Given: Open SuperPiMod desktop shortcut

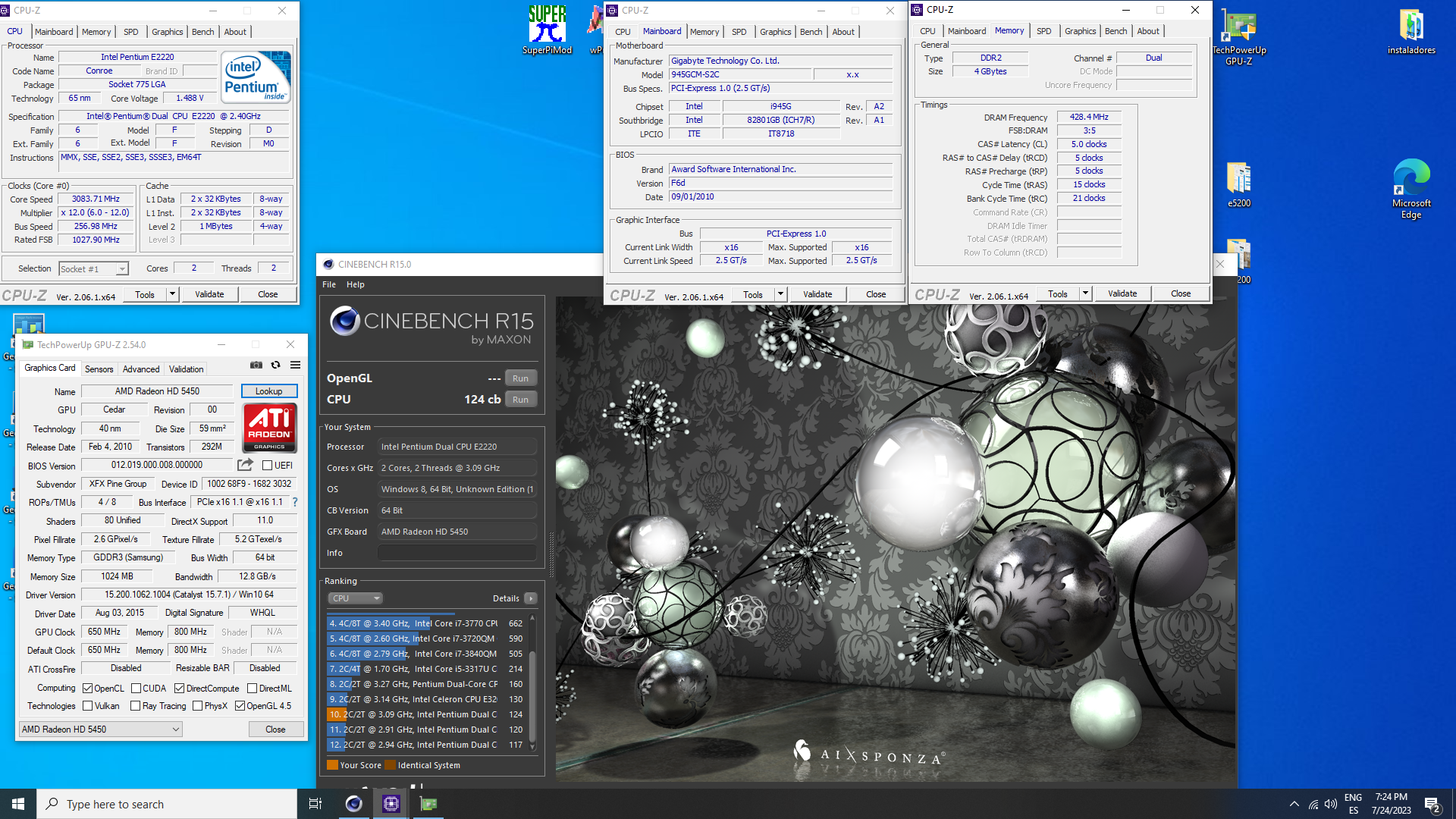Looking at the screenshot, I should click(x=547, y=30).
